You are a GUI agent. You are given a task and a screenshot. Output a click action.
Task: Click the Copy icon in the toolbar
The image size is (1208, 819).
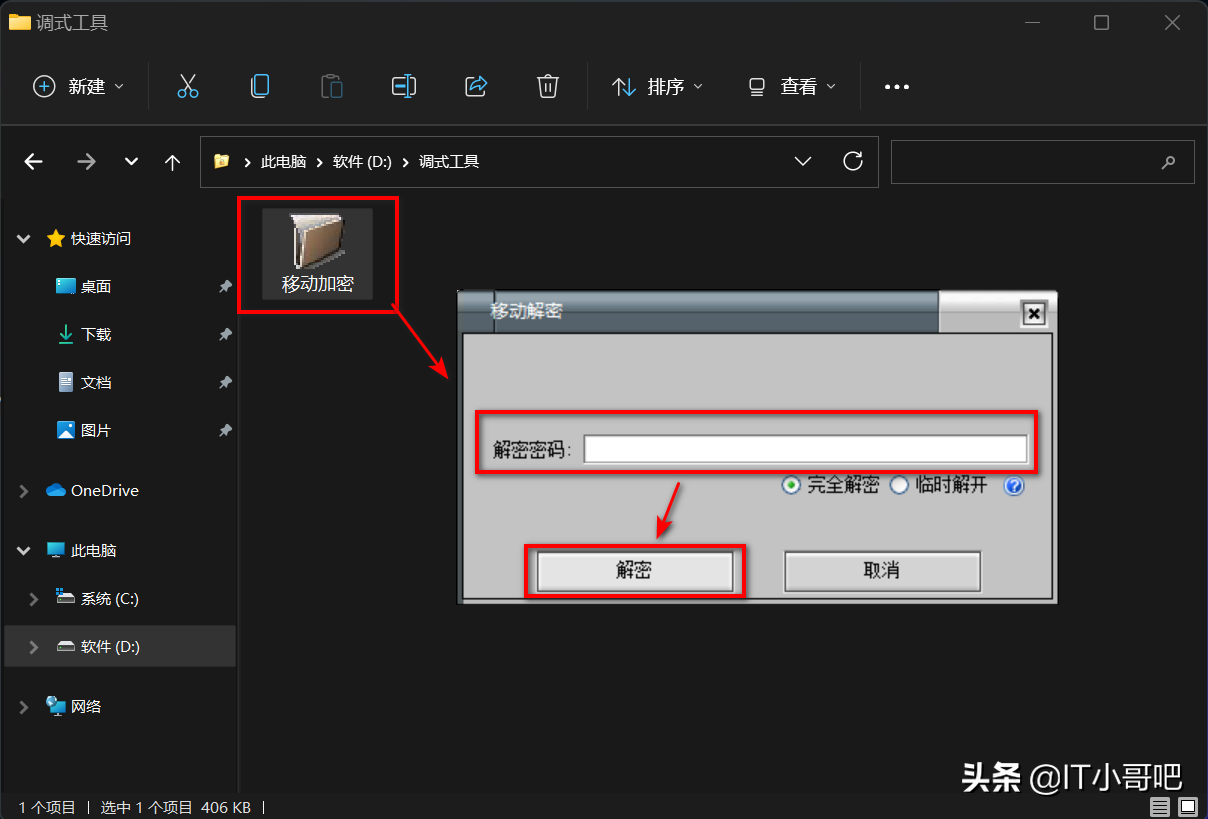260,86
